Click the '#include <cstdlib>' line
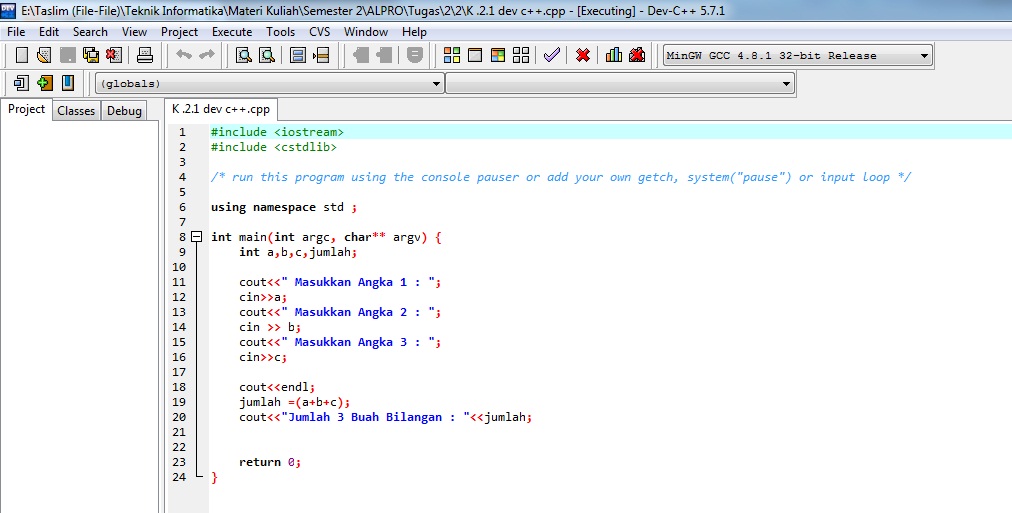This screenshot has height=513, width=1012. pyautogui.click(x=274, y=147)
